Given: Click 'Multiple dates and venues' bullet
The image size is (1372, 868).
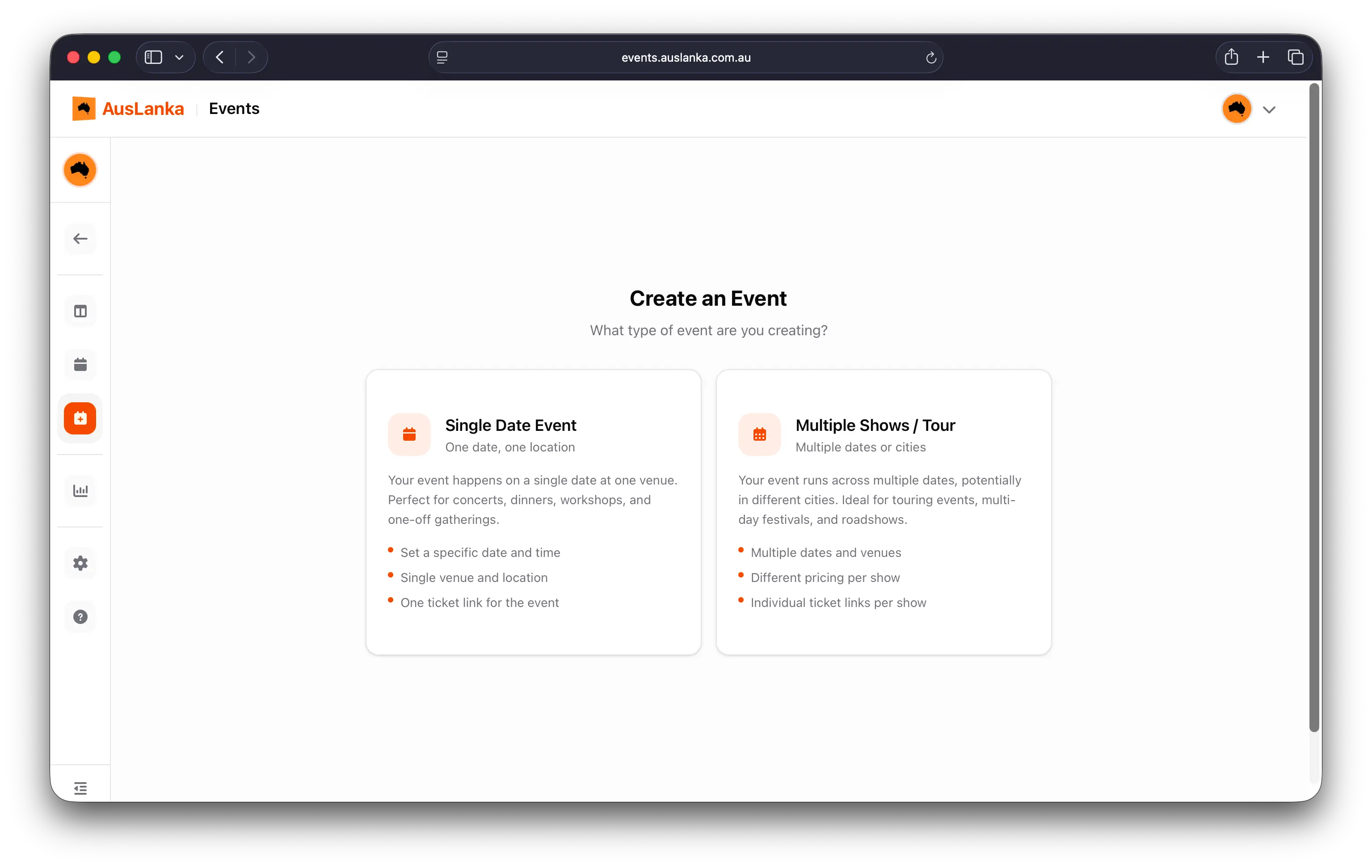Looking at the screenshot, I should tap(826, 553).
